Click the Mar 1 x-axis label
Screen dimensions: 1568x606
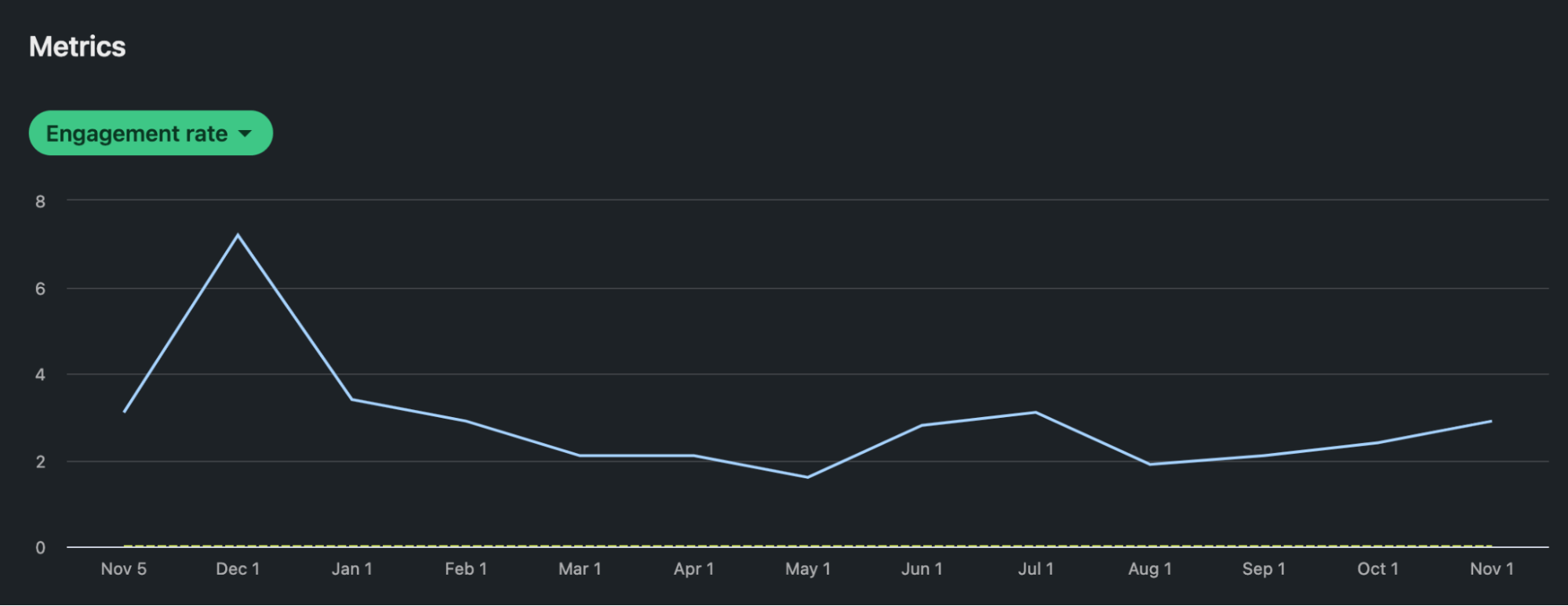[x=580, y=569]
